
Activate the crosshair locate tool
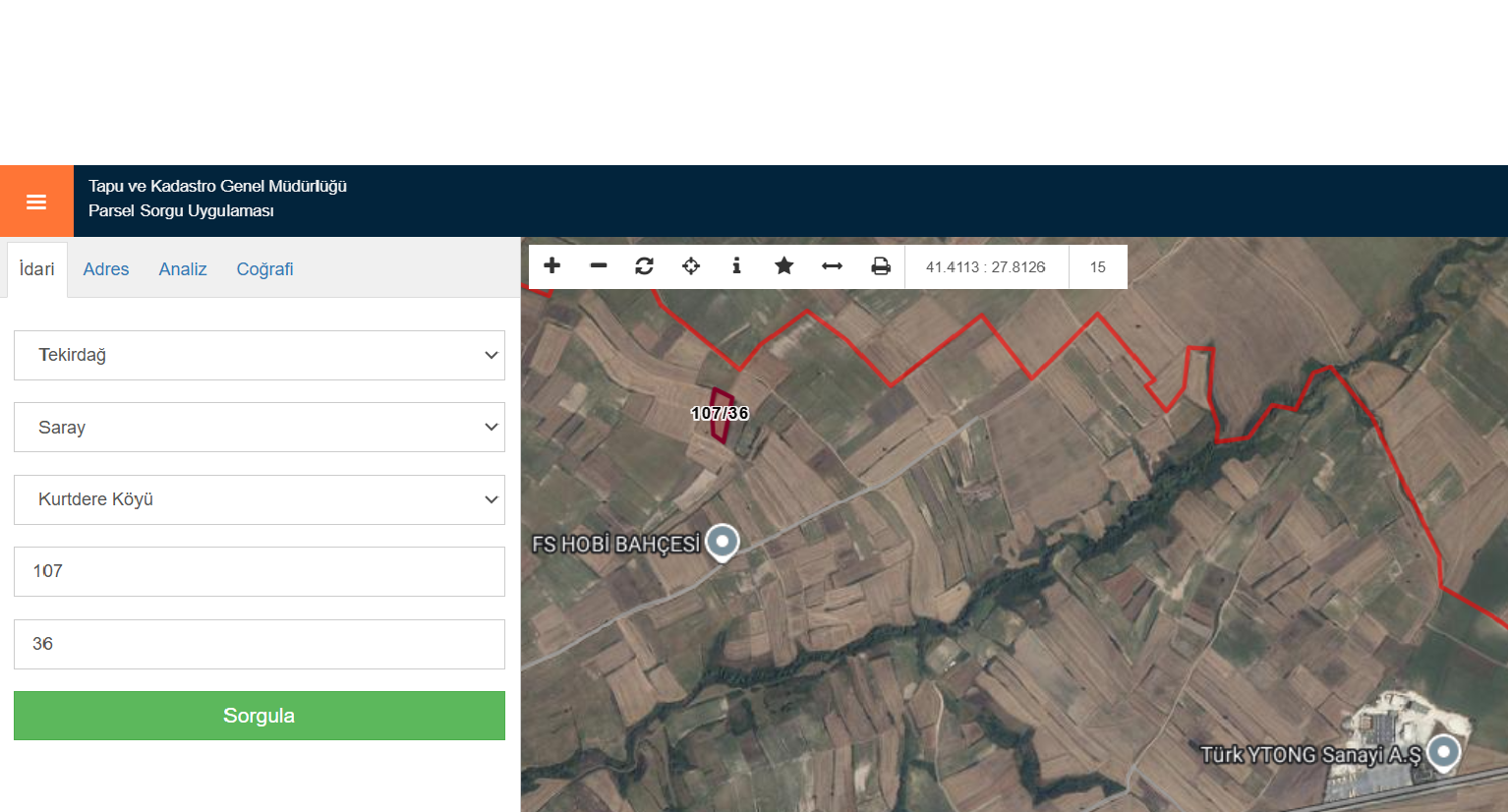tap(691, 265)
